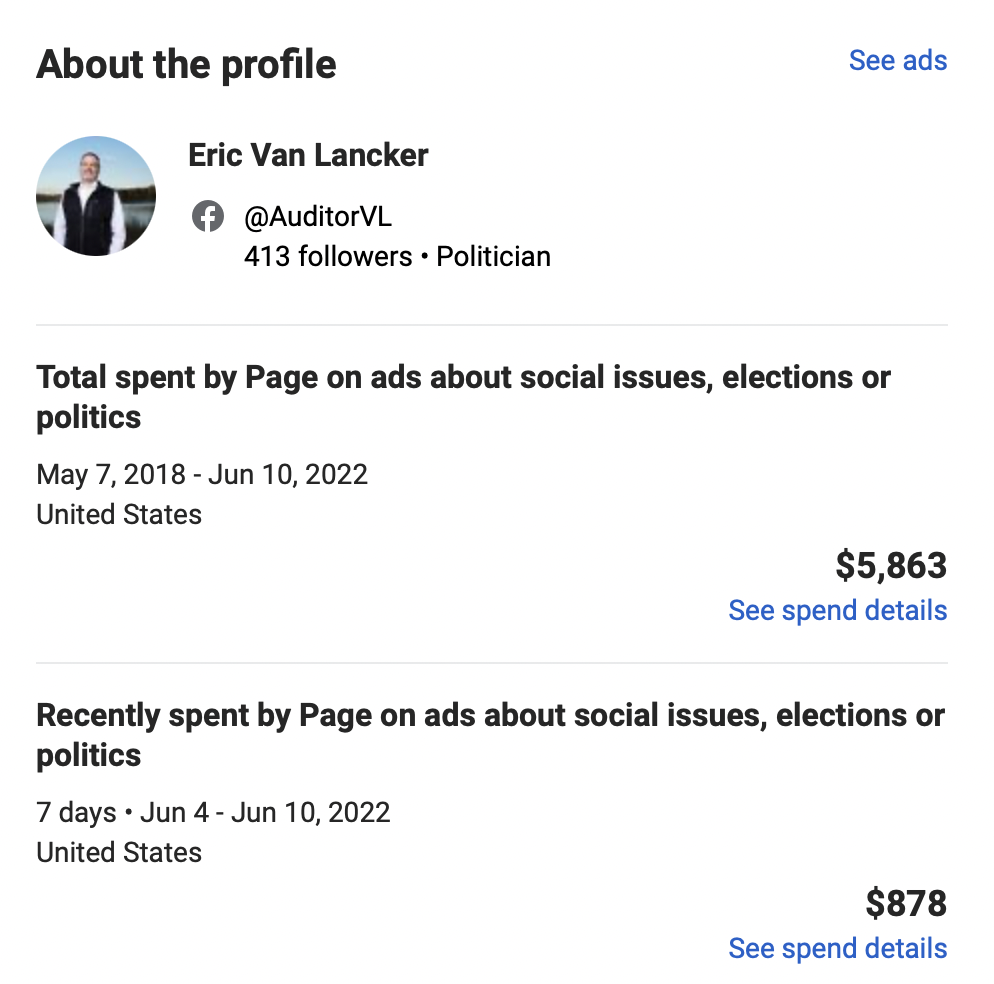
Task: Click the 413 followers Politician text
Action: coord(397,257)
